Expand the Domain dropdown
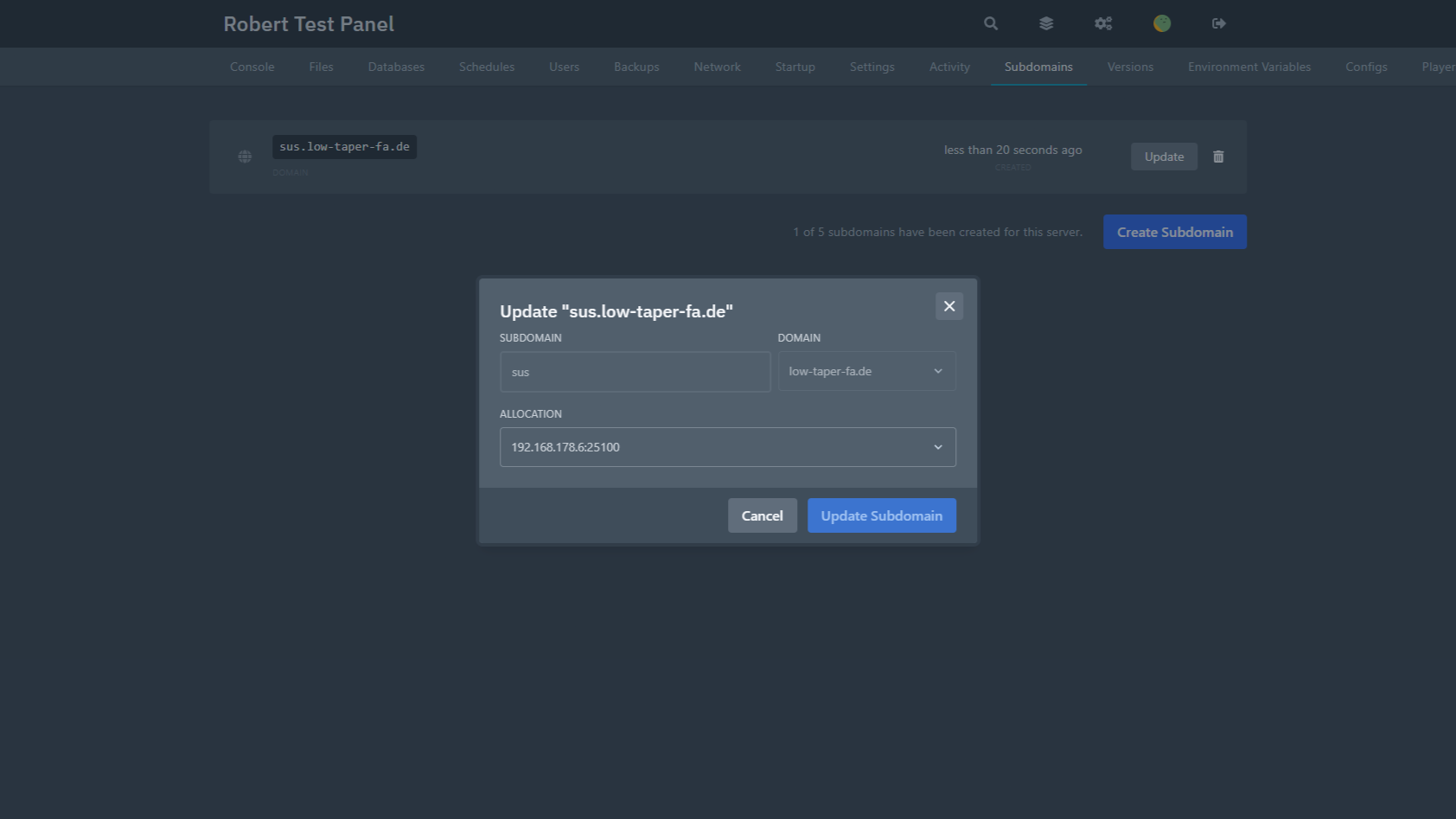The image size is (1456, 819). tap(866, 371)
